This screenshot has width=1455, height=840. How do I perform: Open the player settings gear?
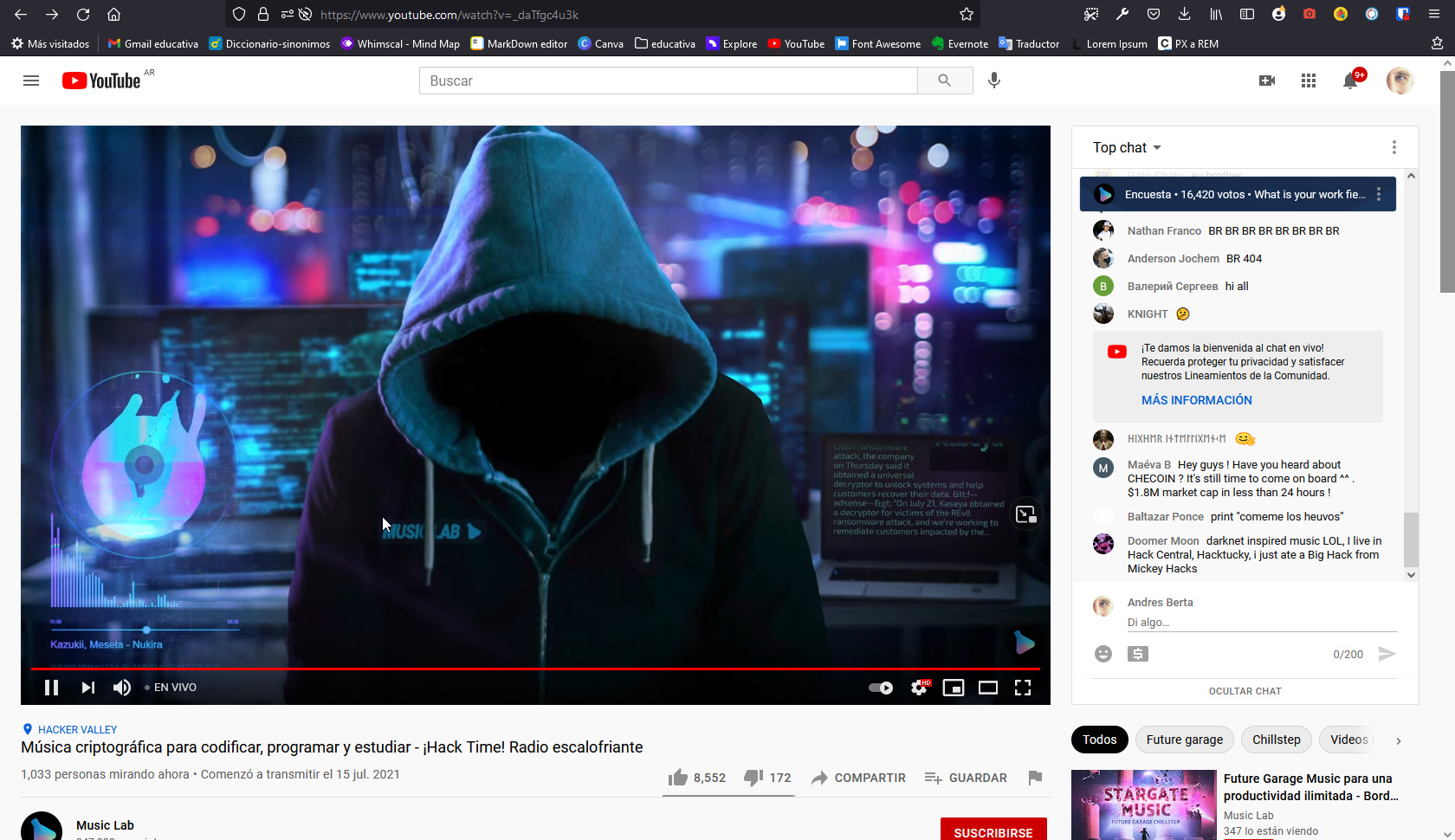pos(920,688)
